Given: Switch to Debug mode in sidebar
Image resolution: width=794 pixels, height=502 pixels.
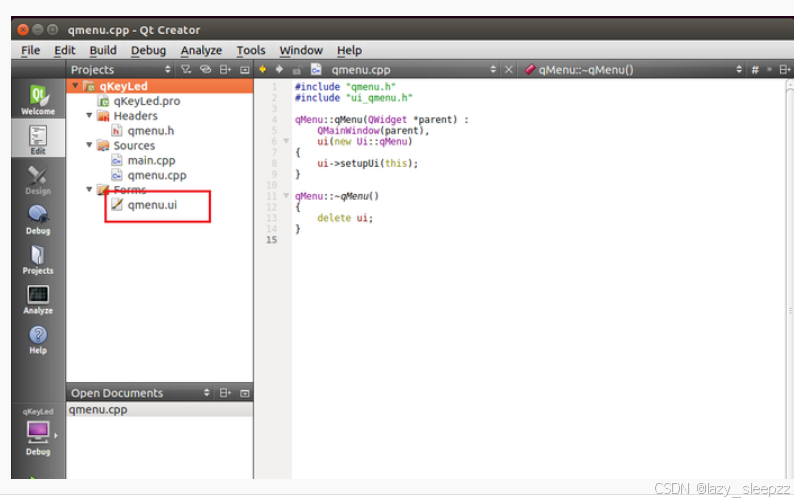Looking at the screenshot, I should [x=38, y=219].
